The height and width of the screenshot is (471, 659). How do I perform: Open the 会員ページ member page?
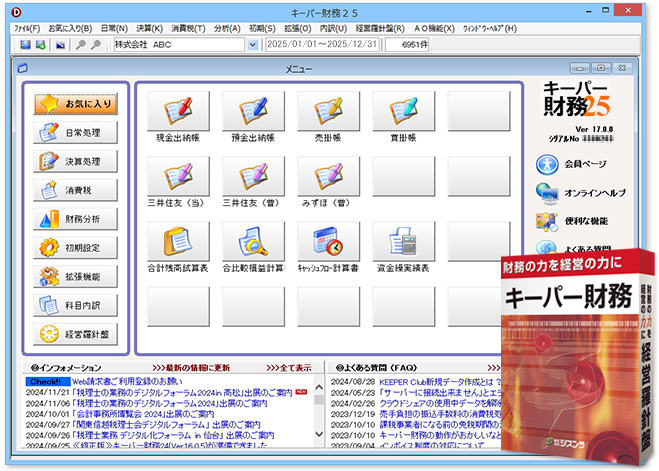(x=571, y=164)
